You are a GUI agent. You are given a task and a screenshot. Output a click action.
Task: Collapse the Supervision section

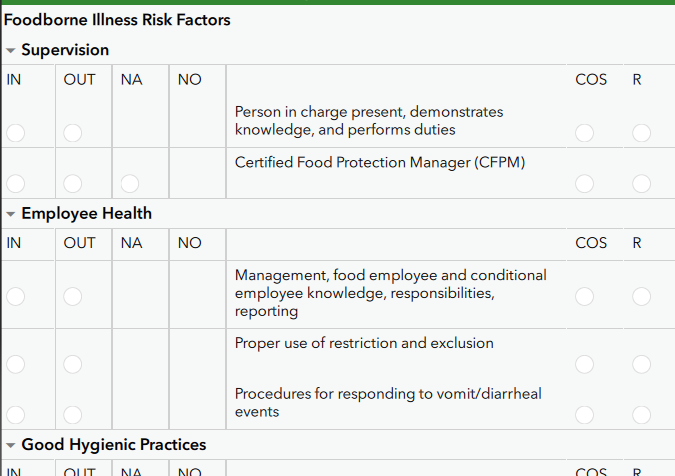tap(11, 51)
